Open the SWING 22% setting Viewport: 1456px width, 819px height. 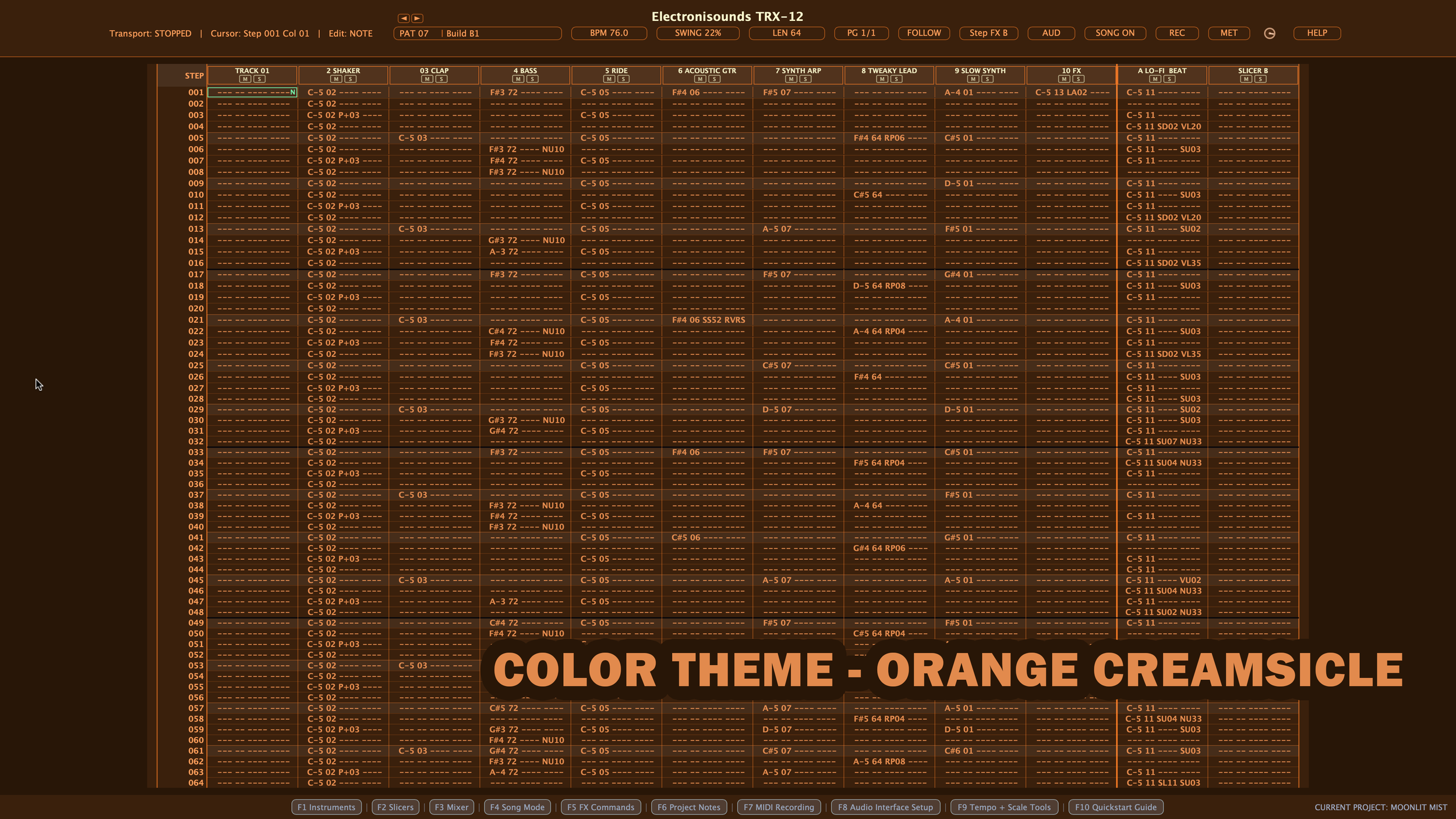click(698, 33)
